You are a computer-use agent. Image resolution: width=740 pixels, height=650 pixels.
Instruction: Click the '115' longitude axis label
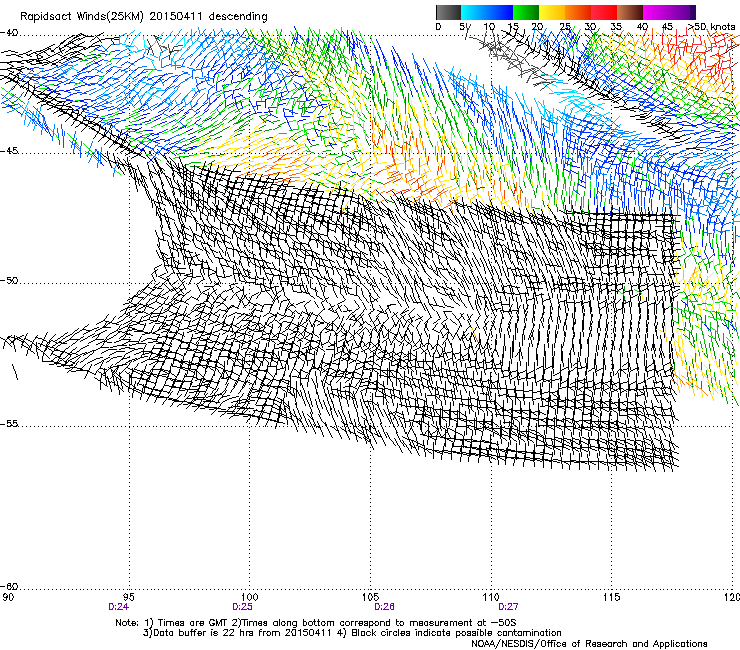[612, 597]
